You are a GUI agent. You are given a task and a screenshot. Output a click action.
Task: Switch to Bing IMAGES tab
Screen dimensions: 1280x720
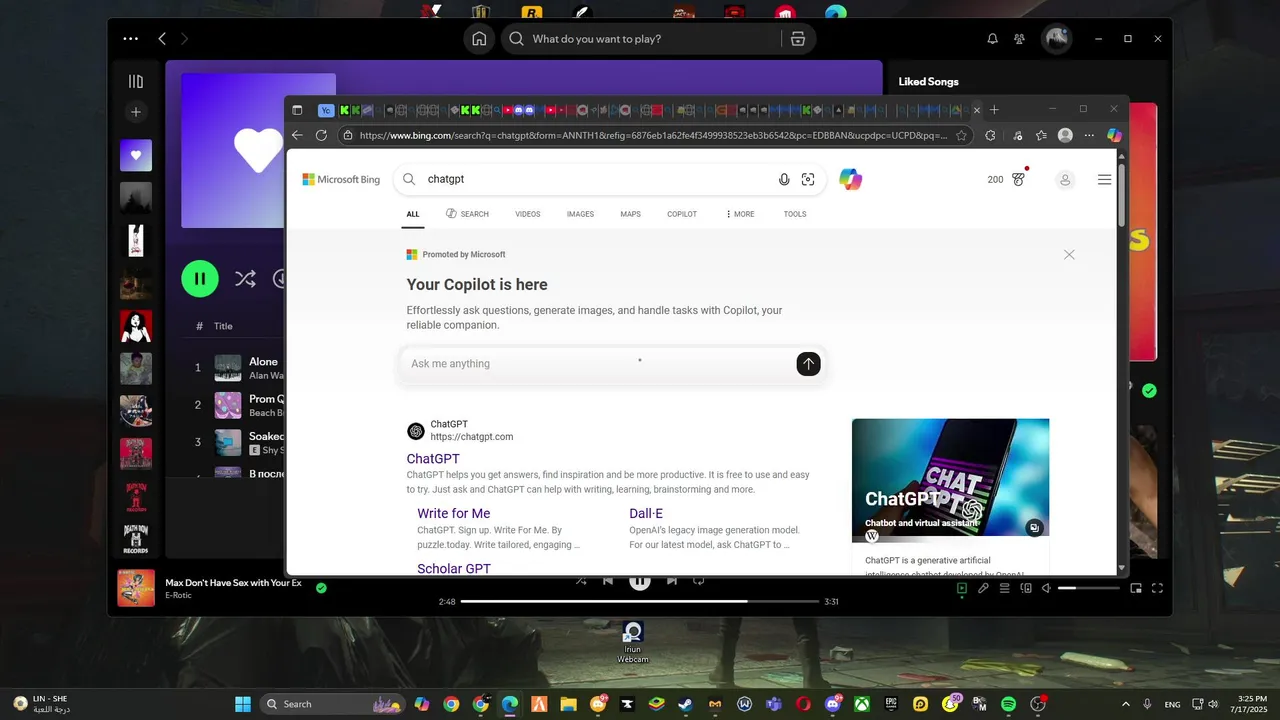(580, 214)
